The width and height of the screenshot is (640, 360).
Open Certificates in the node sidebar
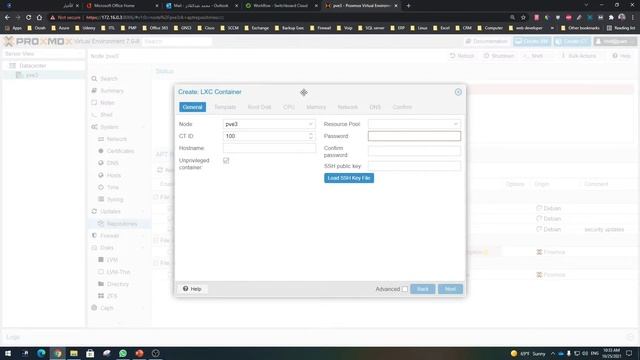click(x=120, y=151)
